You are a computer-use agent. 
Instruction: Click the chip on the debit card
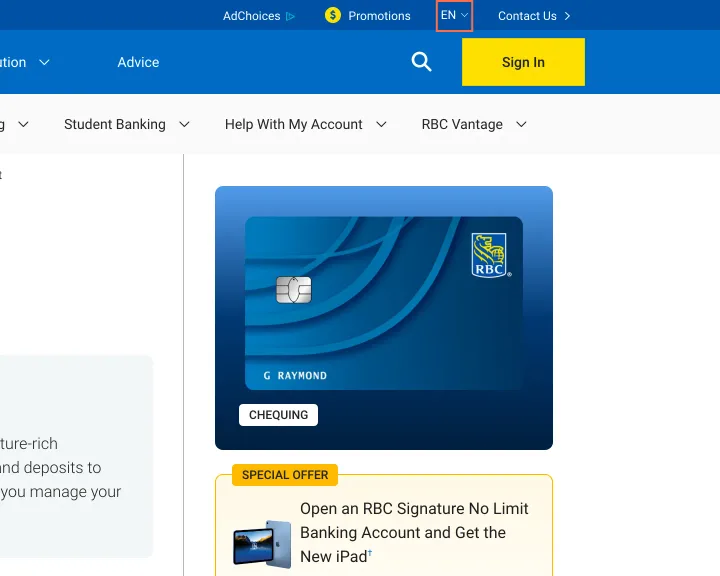294,289
